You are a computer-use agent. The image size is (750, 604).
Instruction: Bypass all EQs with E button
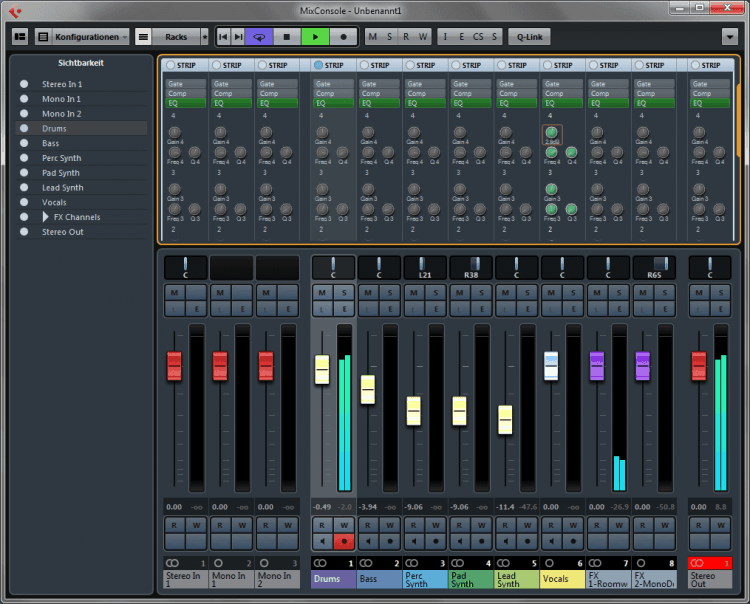point(462,37)
